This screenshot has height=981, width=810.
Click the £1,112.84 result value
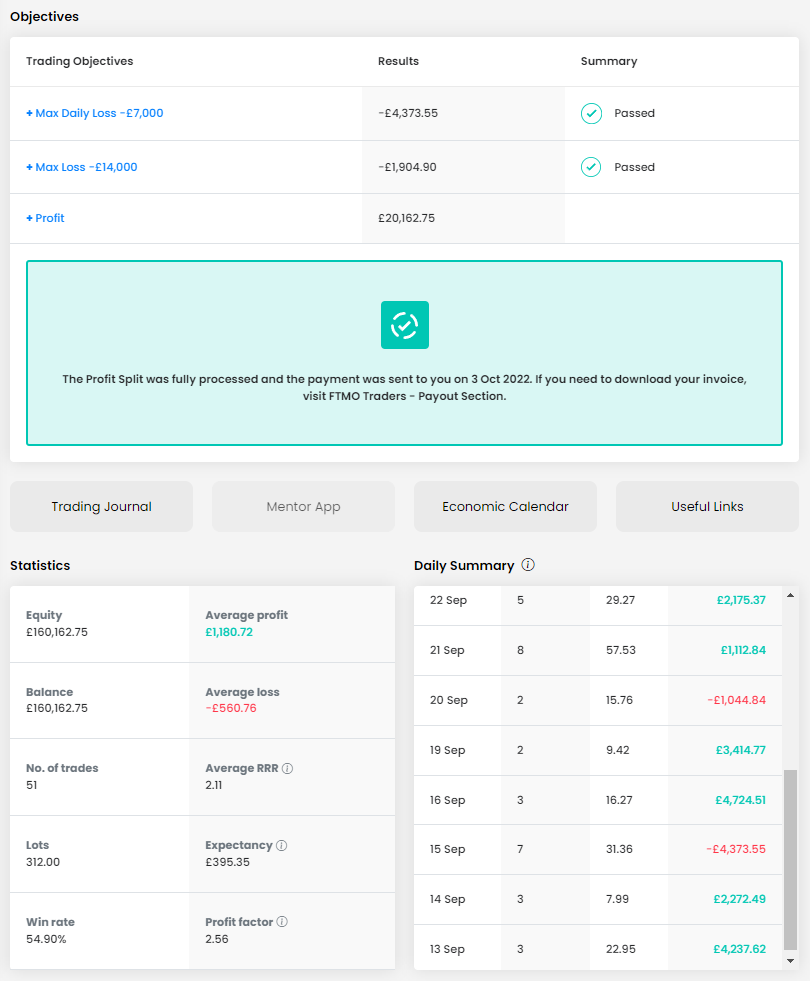click(743, 650)
